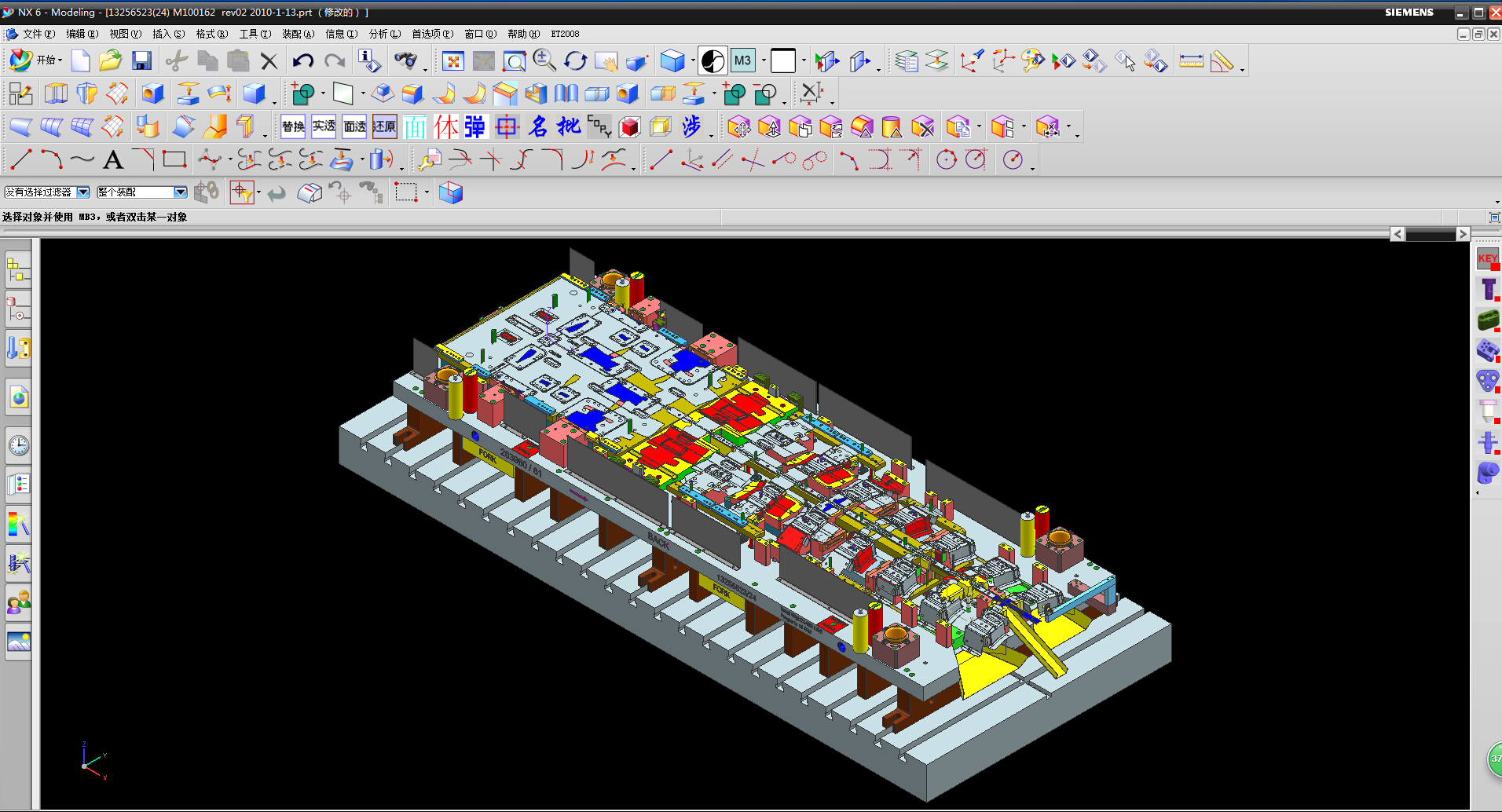Activate the Zoom in/out magnifier
1502x812 pixels.
coord(544,60)
